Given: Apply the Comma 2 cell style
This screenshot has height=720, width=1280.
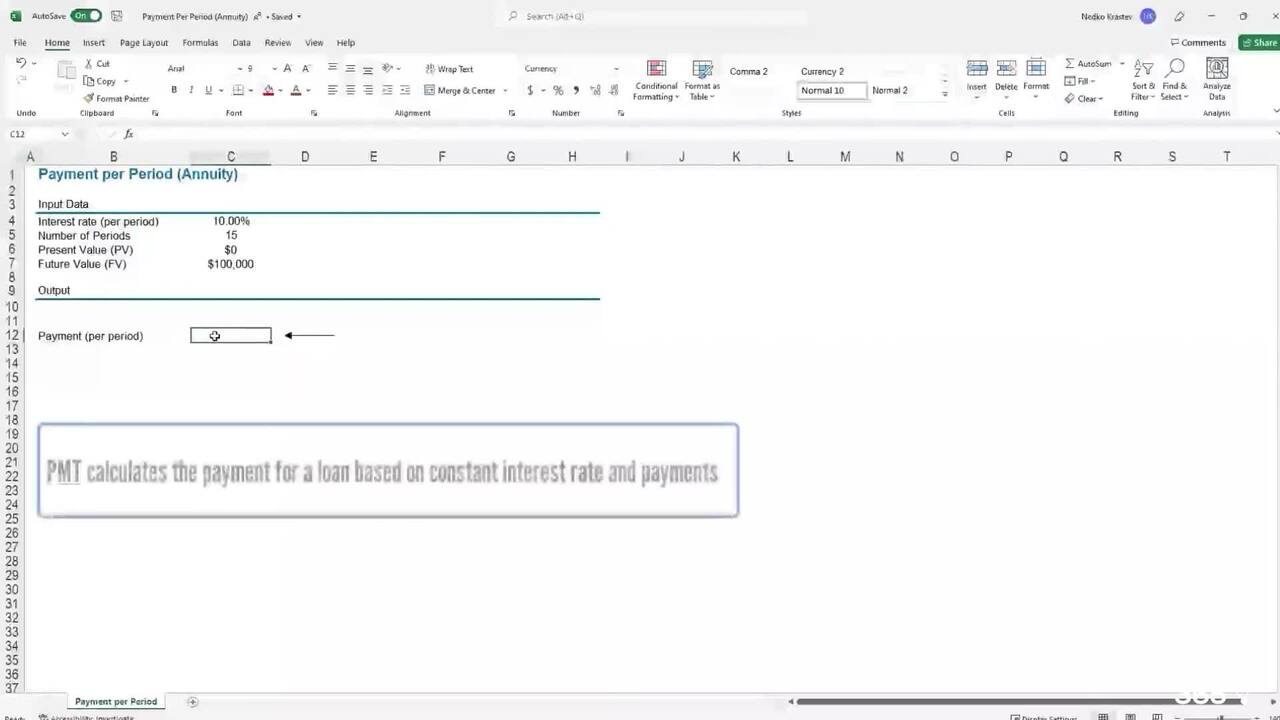Looking at the screenshot, I should 749,71.
